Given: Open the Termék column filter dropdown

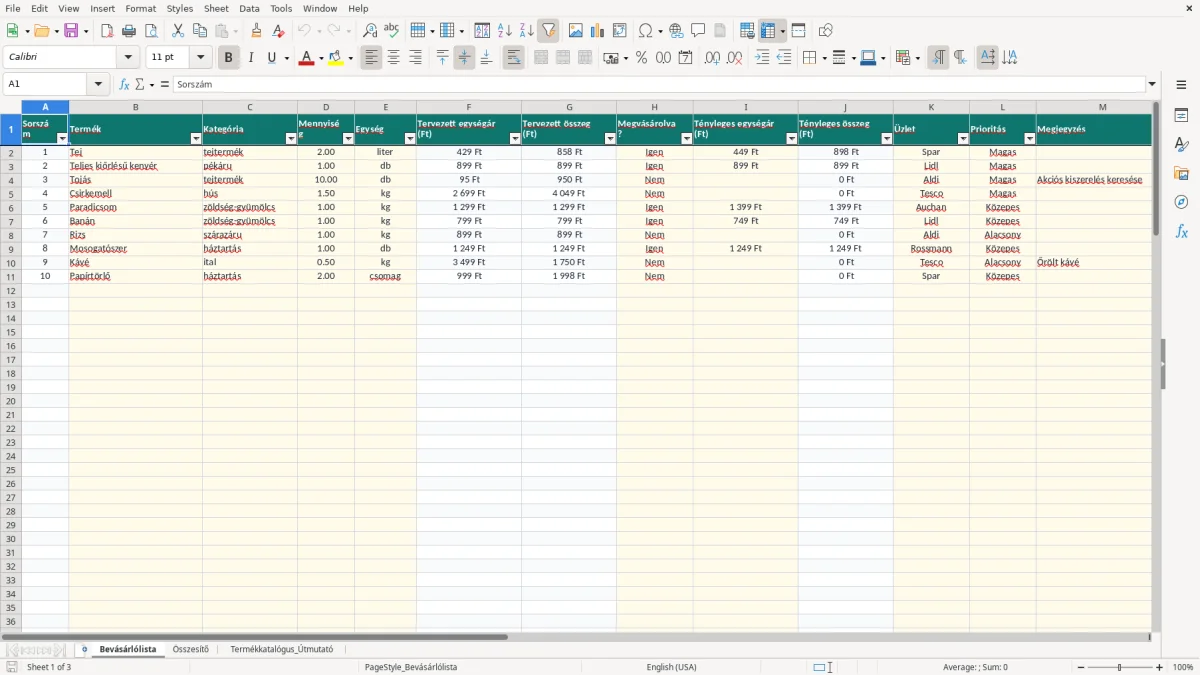Looking at the screenshot, I should [x=196, y=139].
